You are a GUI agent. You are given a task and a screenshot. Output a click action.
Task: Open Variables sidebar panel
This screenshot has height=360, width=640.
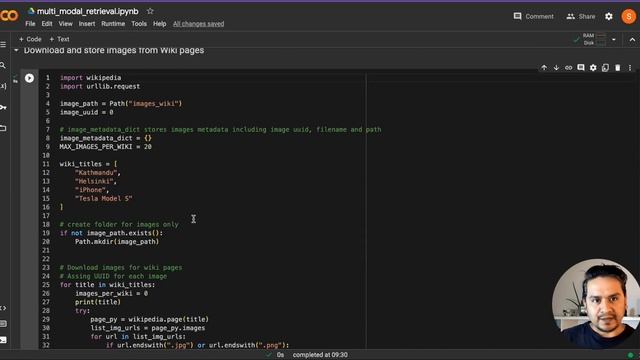(x=3, y=86)
